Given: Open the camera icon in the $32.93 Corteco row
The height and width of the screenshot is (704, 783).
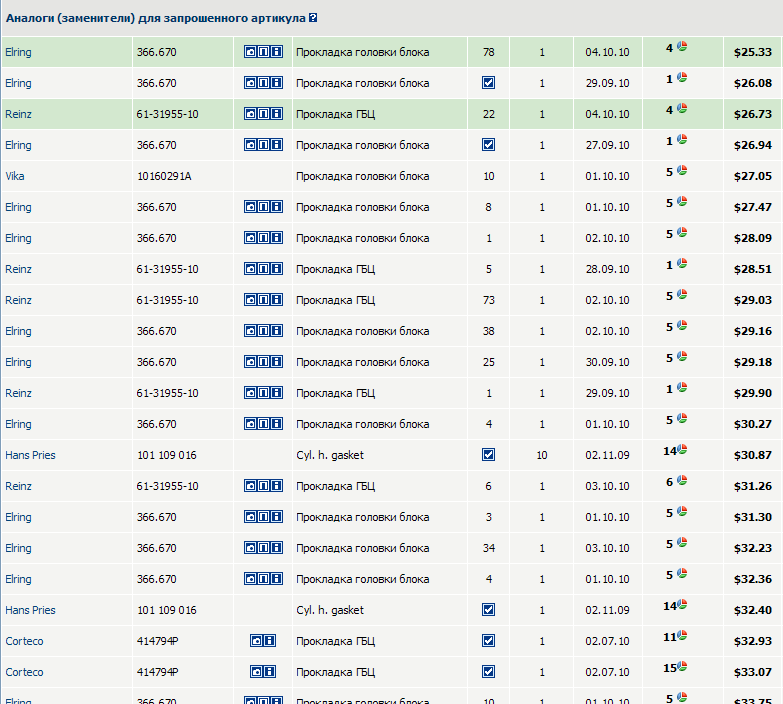Looking at the screenshot, I should 256,641.
